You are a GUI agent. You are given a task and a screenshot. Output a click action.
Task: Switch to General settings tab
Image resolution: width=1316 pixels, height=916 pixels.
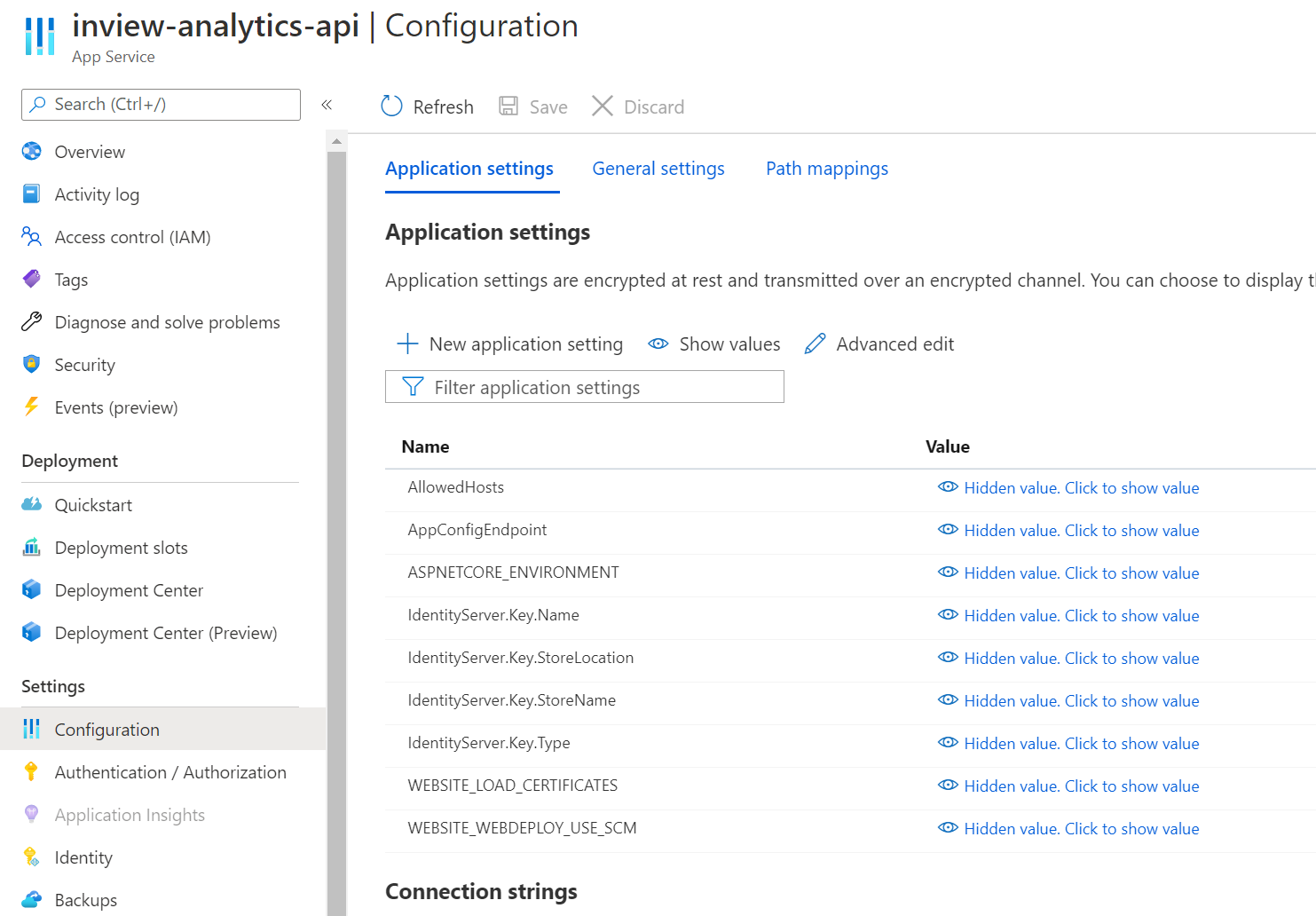coord(658,169)
